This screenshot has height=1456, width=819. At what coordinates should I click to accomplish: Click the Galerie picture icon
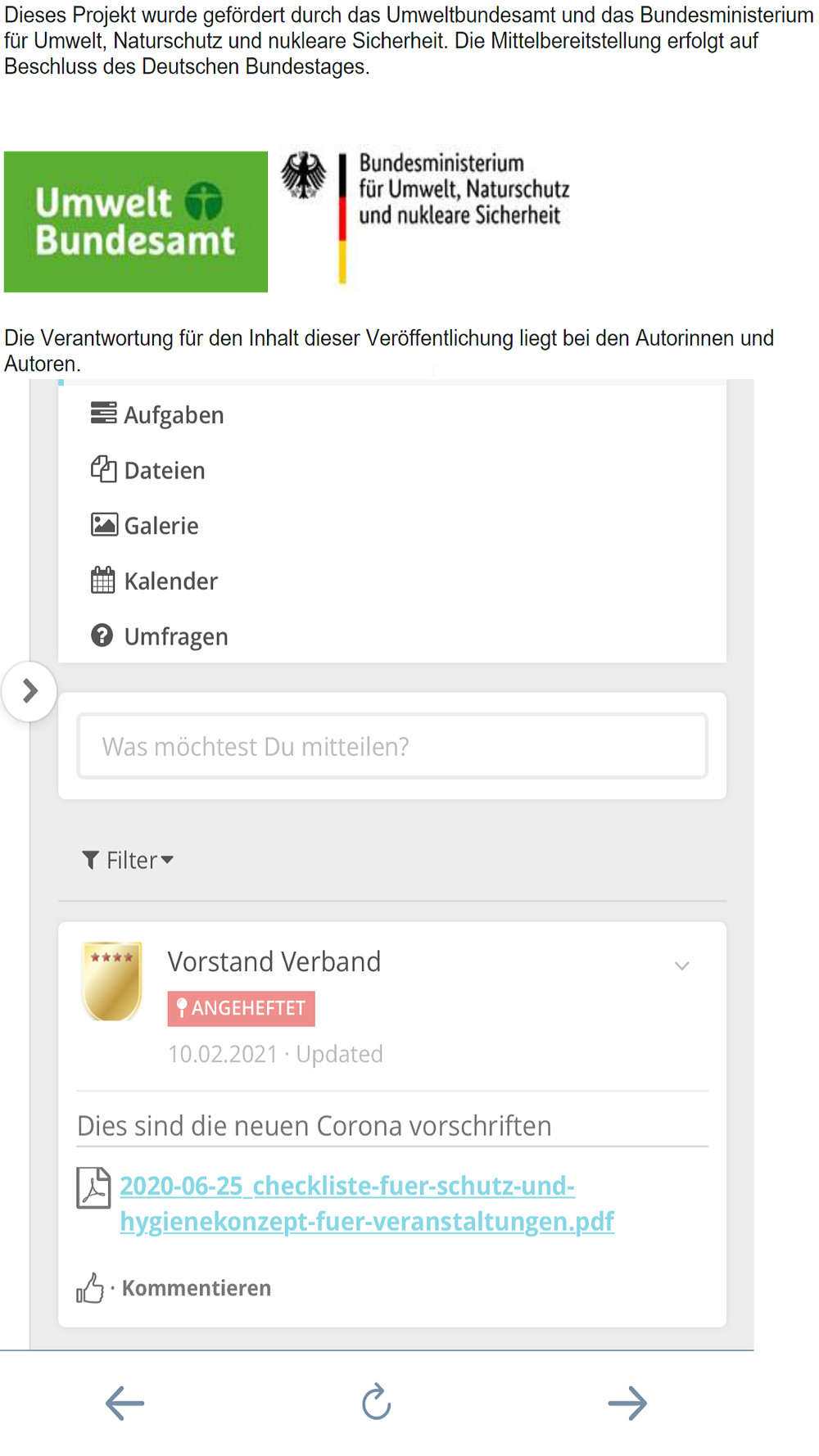click(104, 524)
